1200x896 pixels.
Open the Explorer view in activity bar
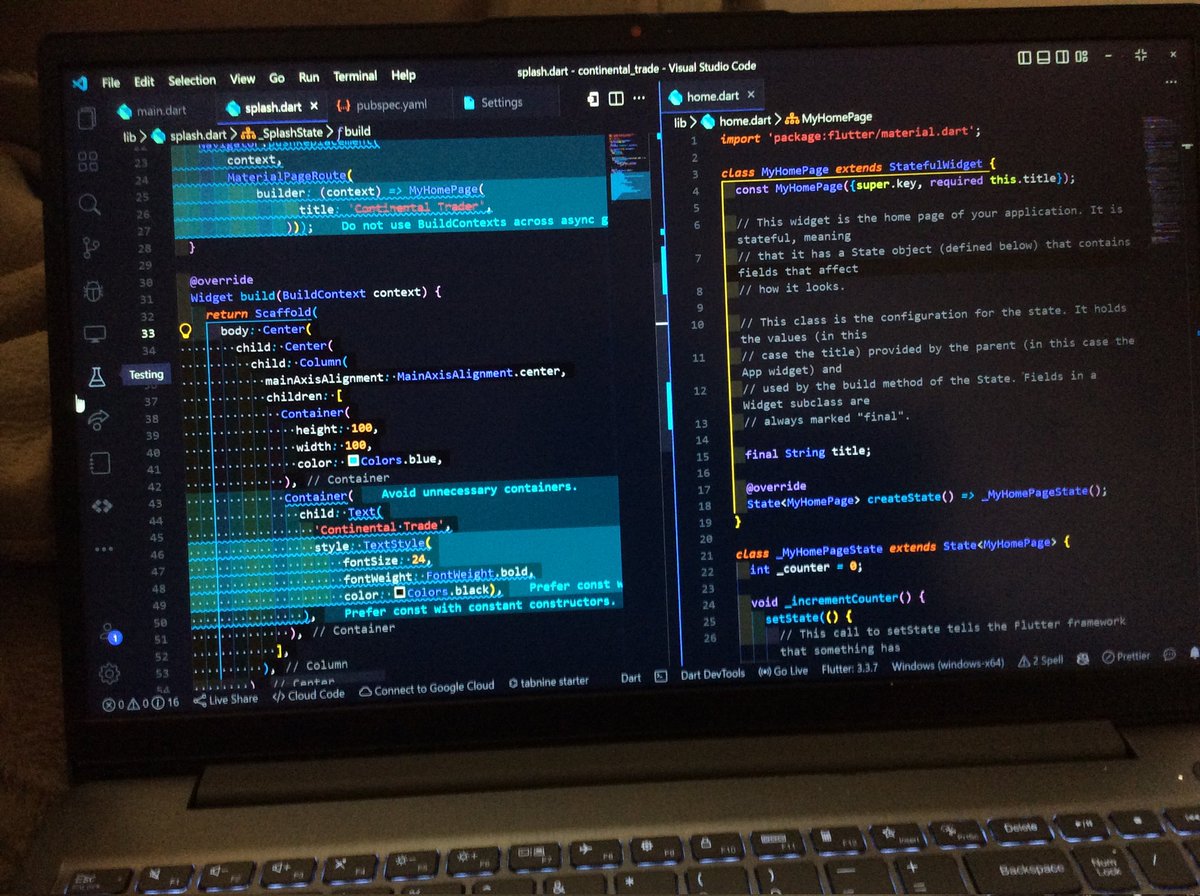coord(87,117)
